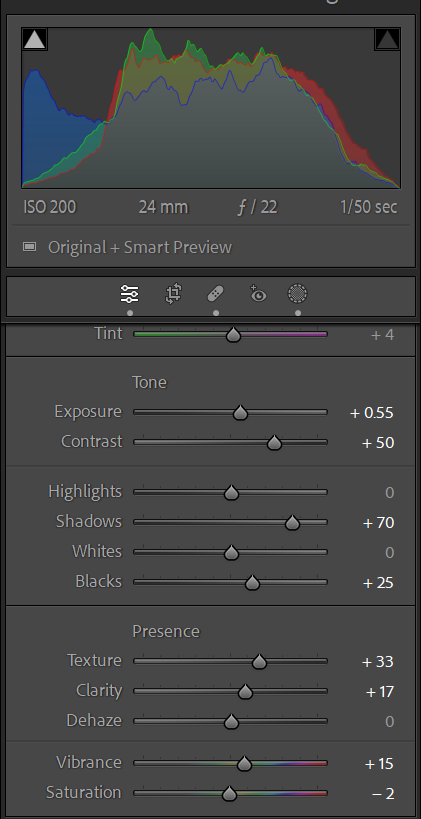Screen dimensions: 421x819
Task: Select the Edit sliders tool icon
Action: coord(130,294)
